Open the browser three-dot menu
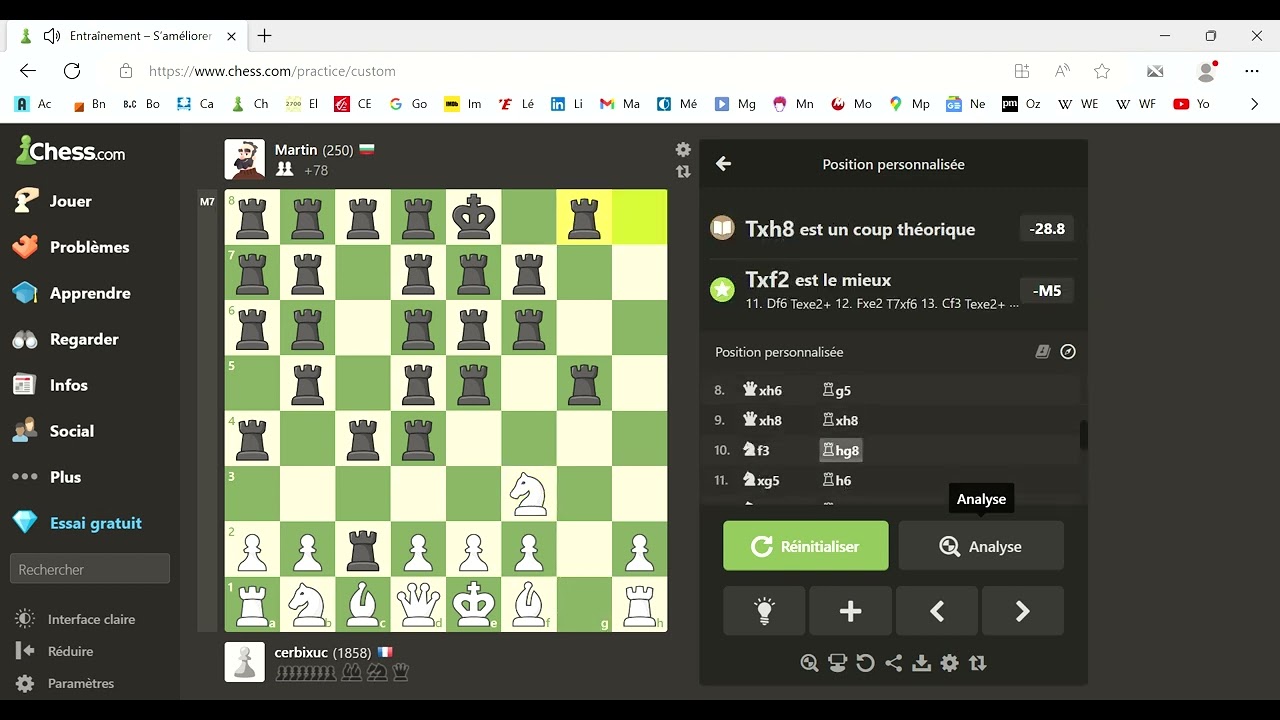The width and height of the screenshot is (1280, 720). click(1252, 71)
